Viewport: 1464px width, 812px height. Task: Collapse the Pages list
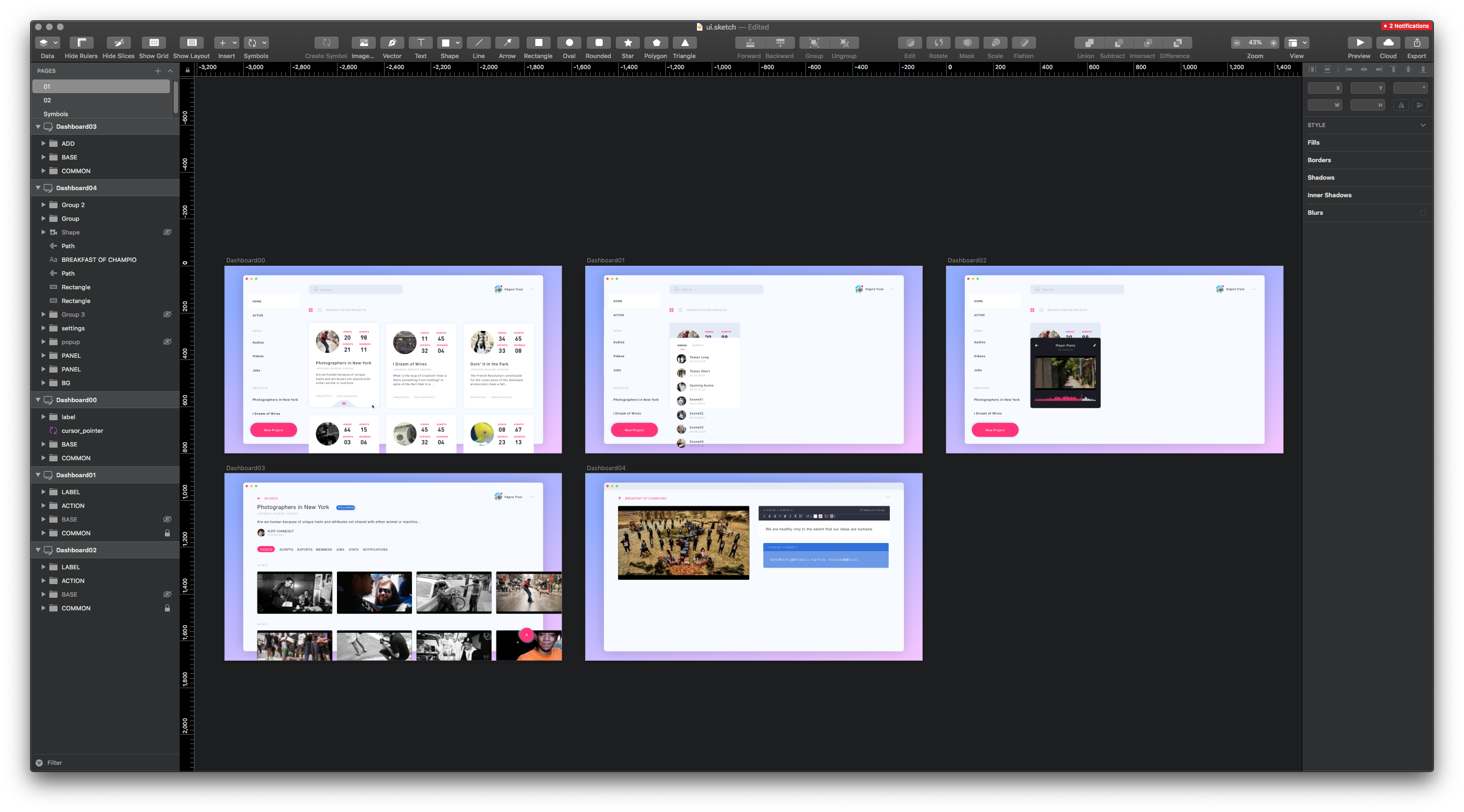[x=170, y=71]
